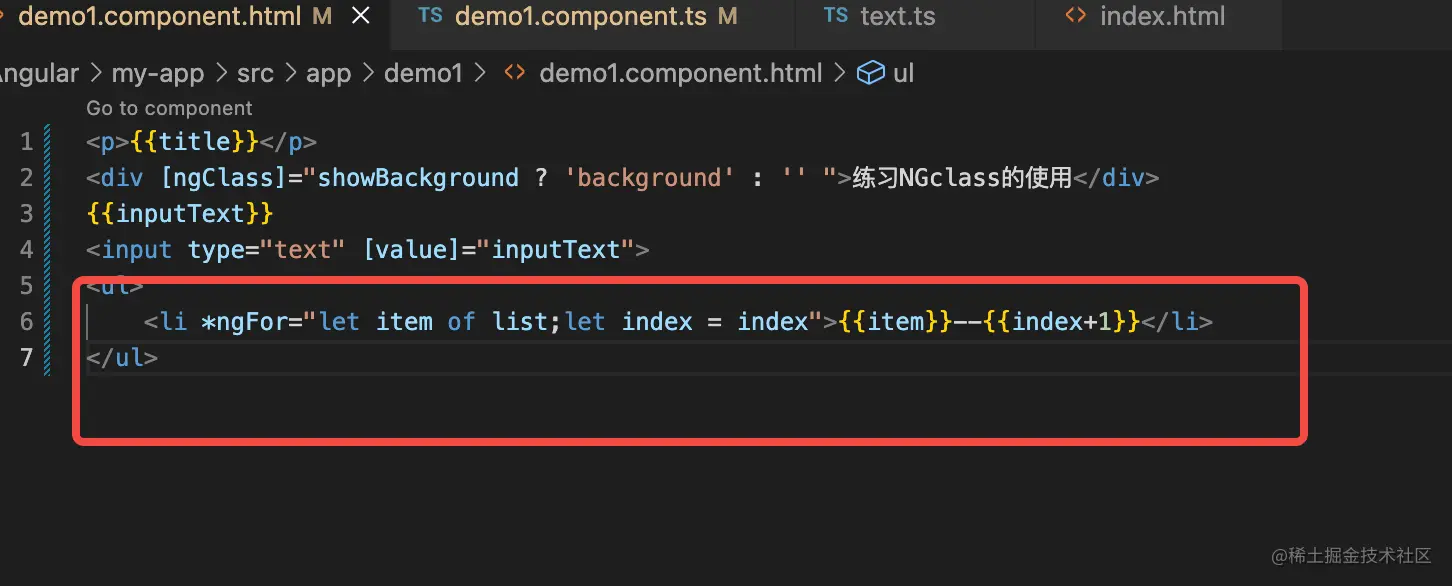
Task: Click demo1.component.html file name in breadcrumbs
Action: coord(680,73)
